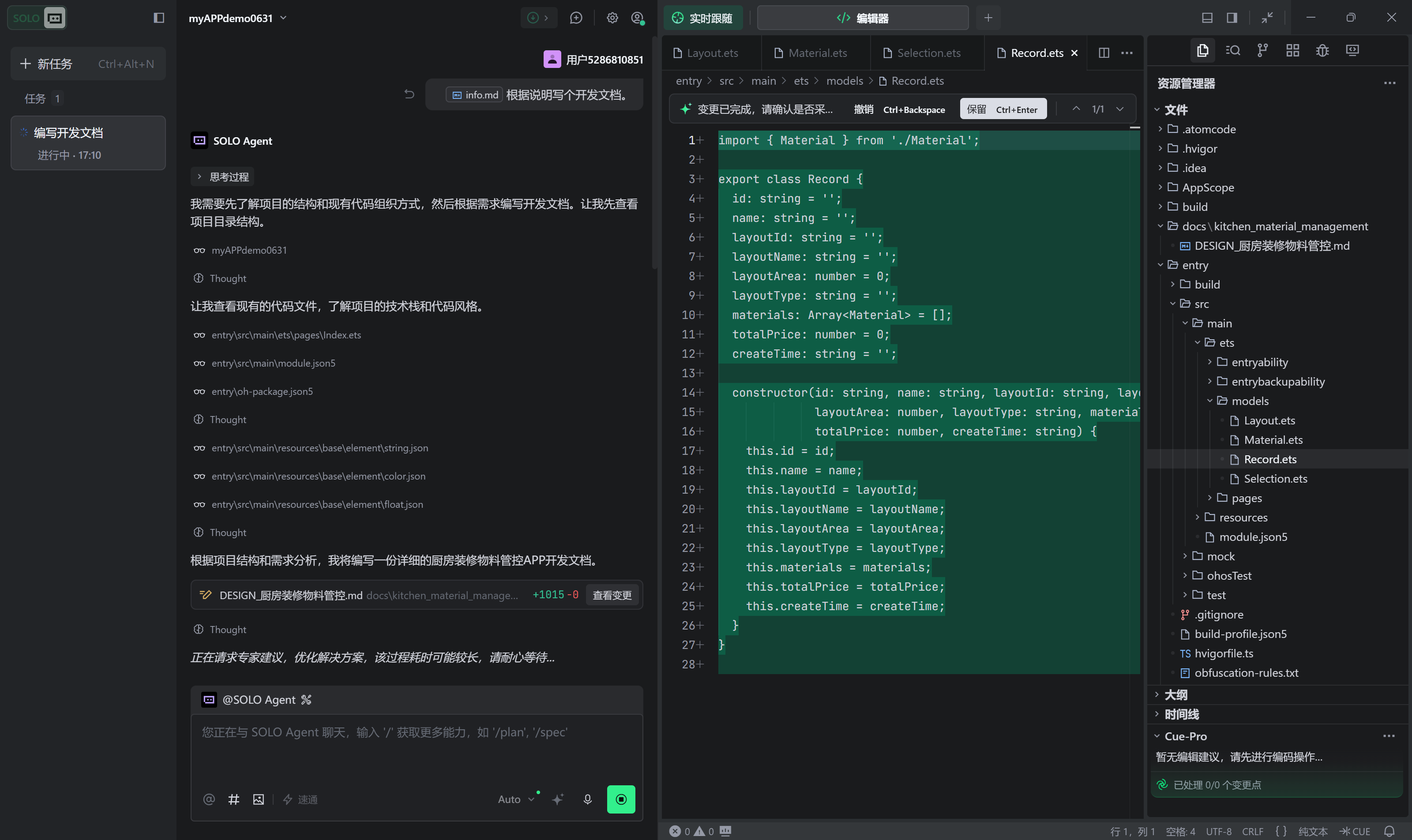Open the info.md attachment chip
Viewport: 1412px width, 840px height.
474,94
